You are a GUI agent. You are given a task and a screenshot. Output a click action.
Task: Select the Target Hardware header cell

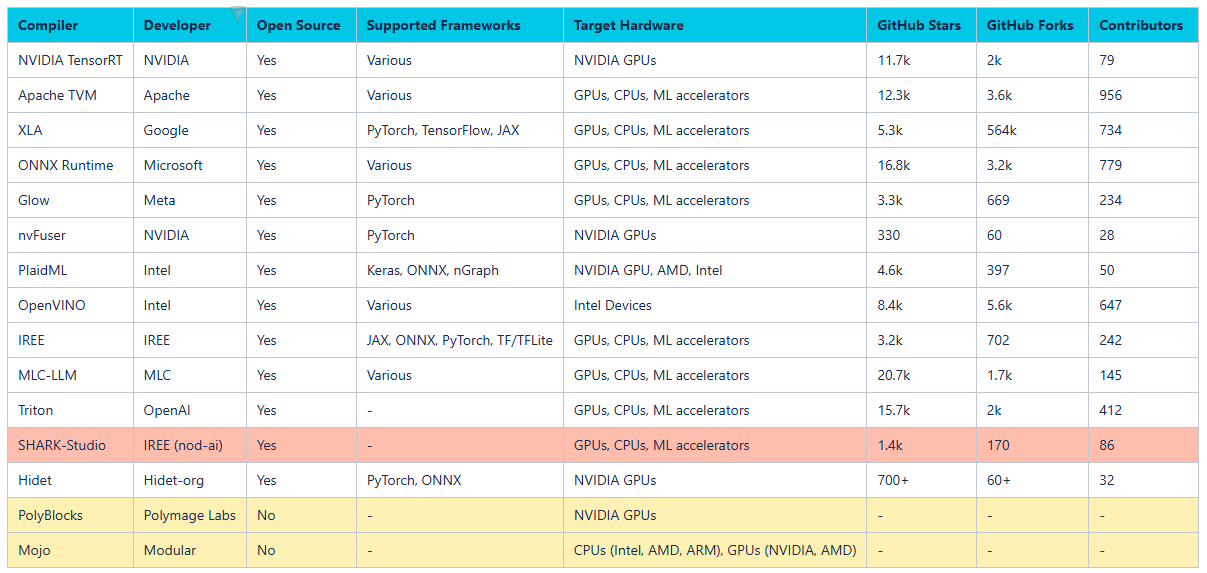point(715,25)
